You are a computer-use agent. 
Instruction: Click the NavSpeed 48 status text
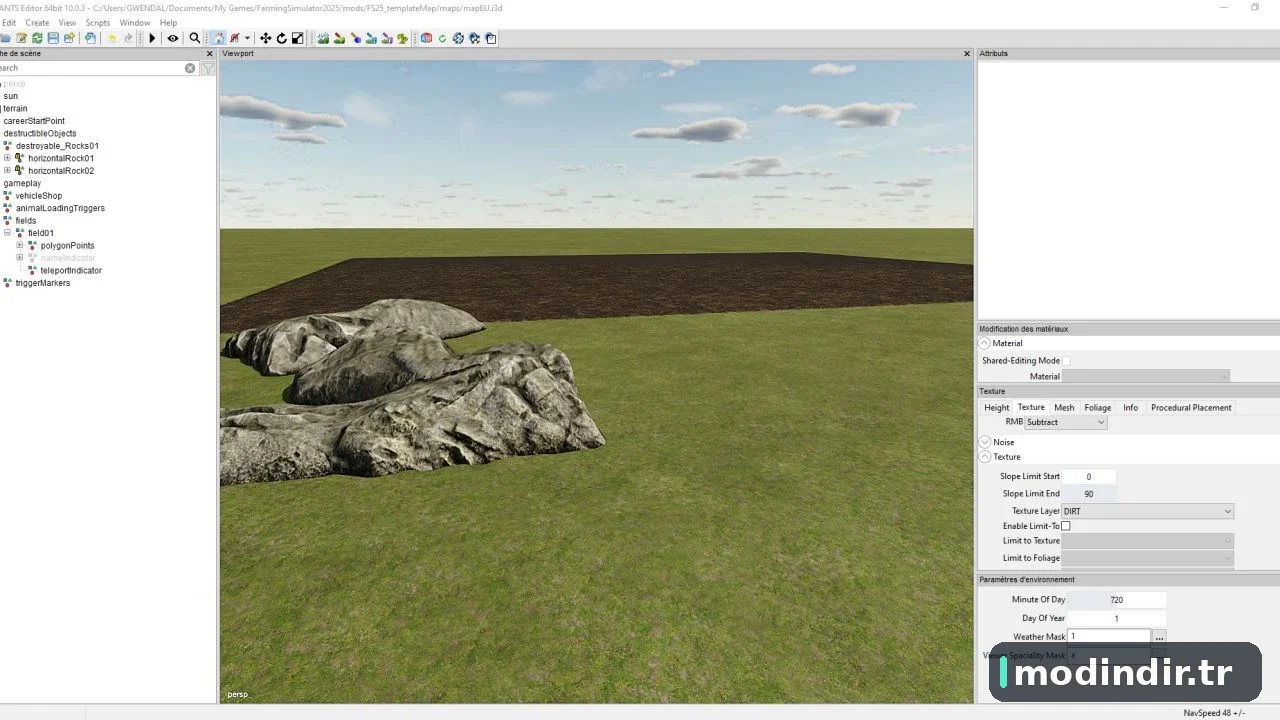[1214, 713]
